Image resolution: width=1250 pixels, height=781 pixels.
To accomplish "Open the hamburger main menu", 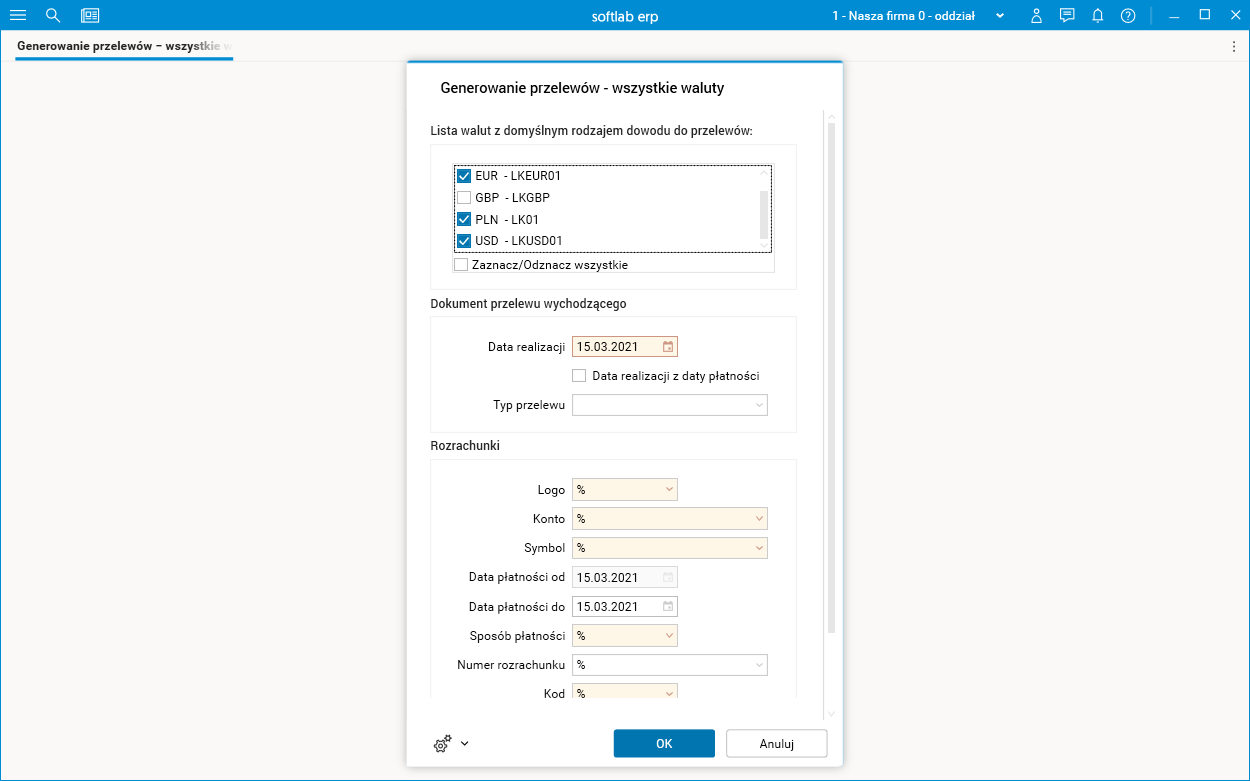I will pos(17,15).
